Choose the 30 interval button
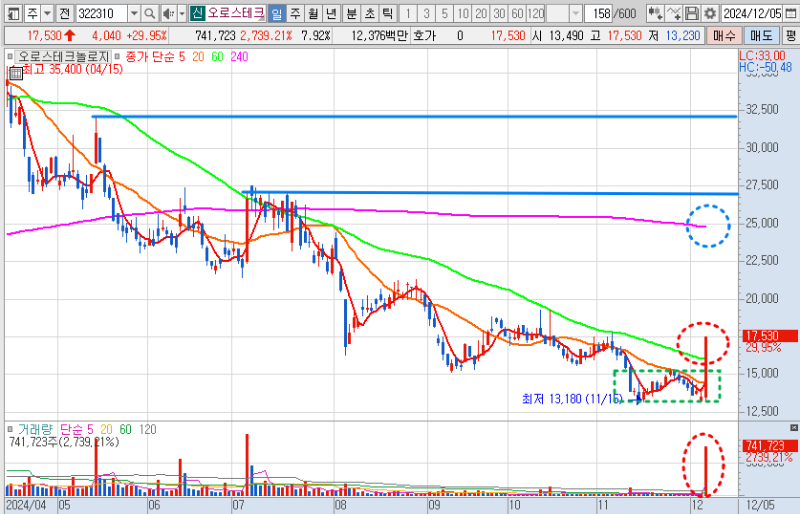Screen dimensions: 800x514 [x=499, y=13]
